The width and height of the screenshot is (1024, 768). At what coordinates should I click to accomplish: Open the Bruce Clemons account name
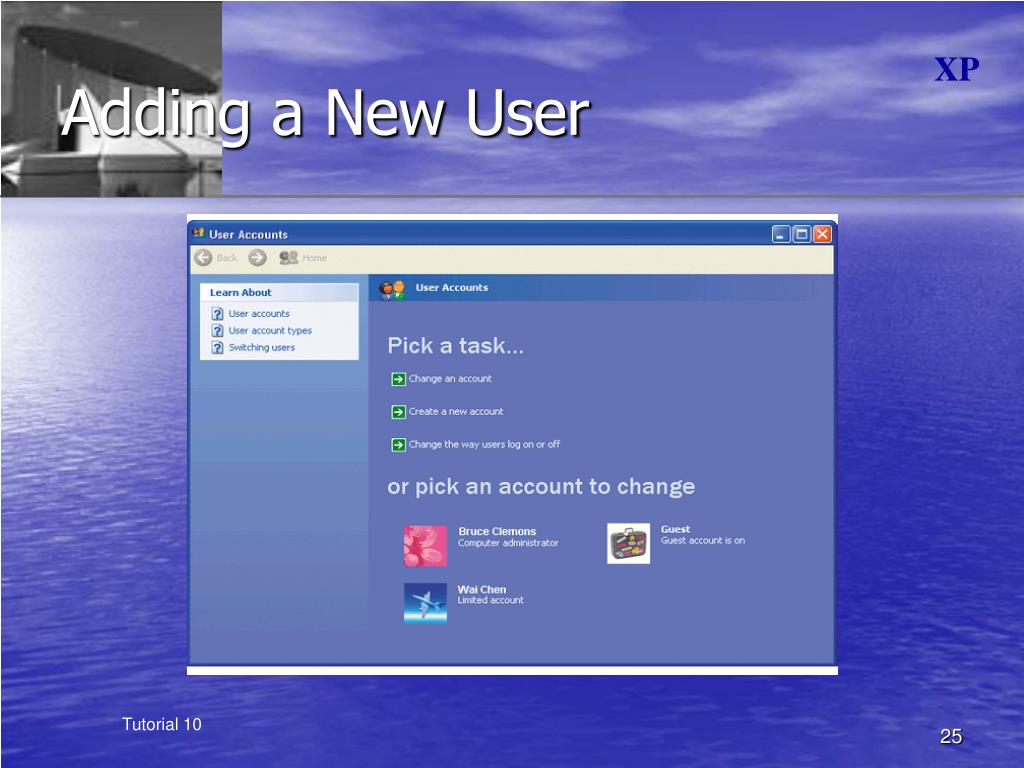[x=497, y=532]
